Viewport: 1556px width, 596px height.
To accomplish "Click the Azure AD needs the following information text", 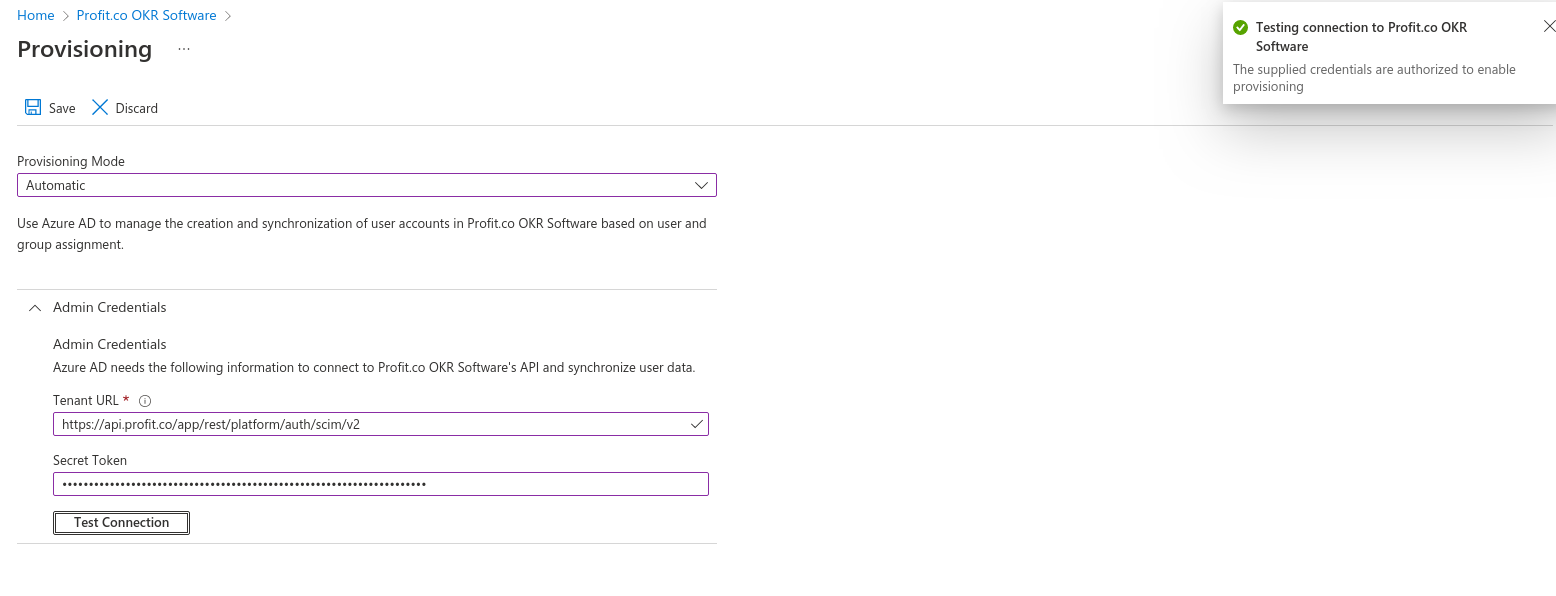I will [x=374, y=367].
